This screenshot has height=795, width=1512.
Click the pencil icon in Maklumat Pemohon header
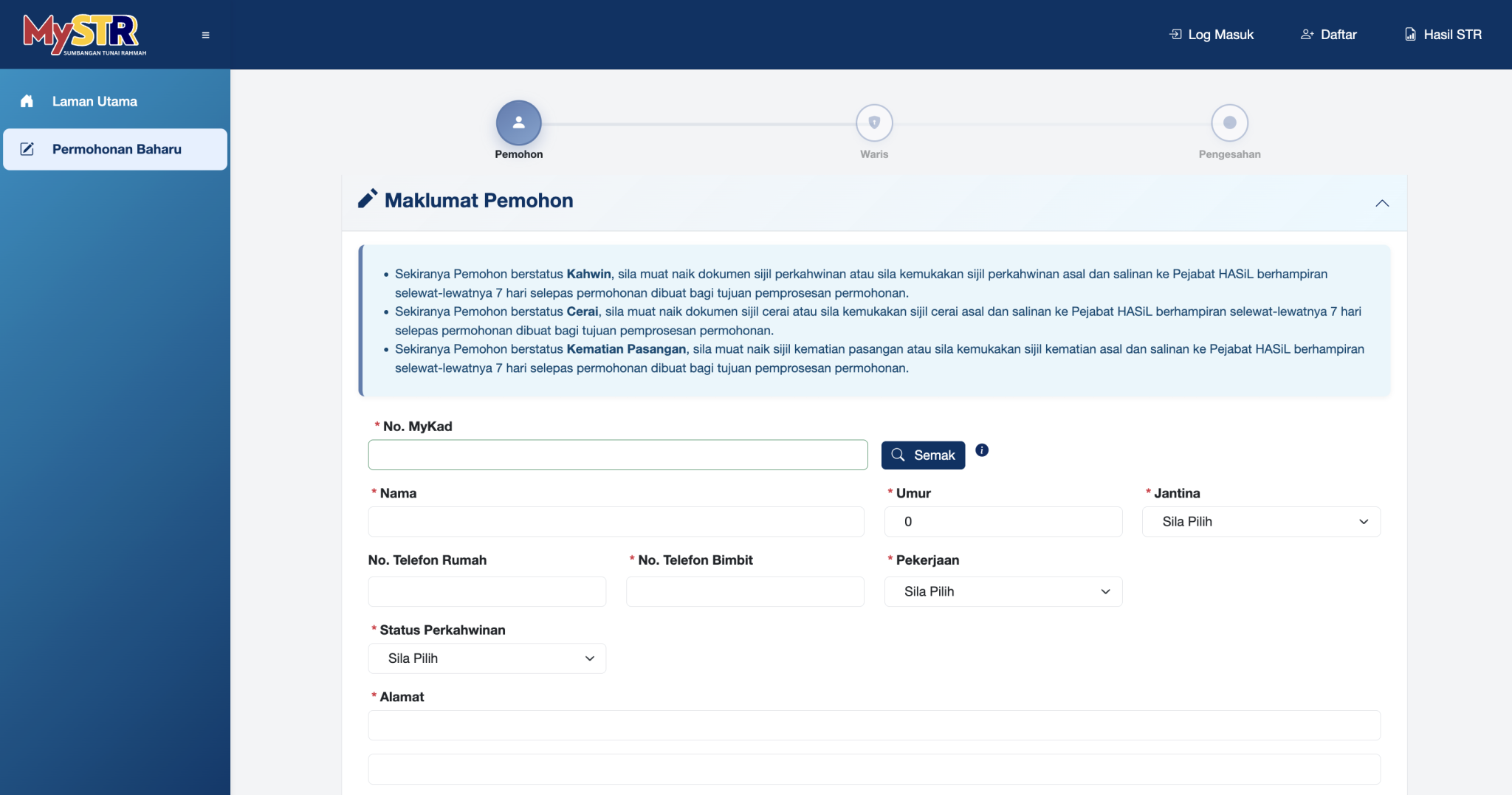pyautogui.click(x=367, y=199)
